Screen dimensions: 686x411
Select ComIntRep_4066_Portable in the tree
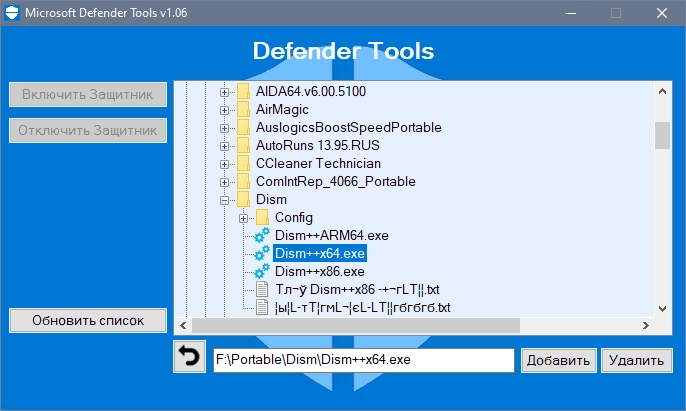336,181
